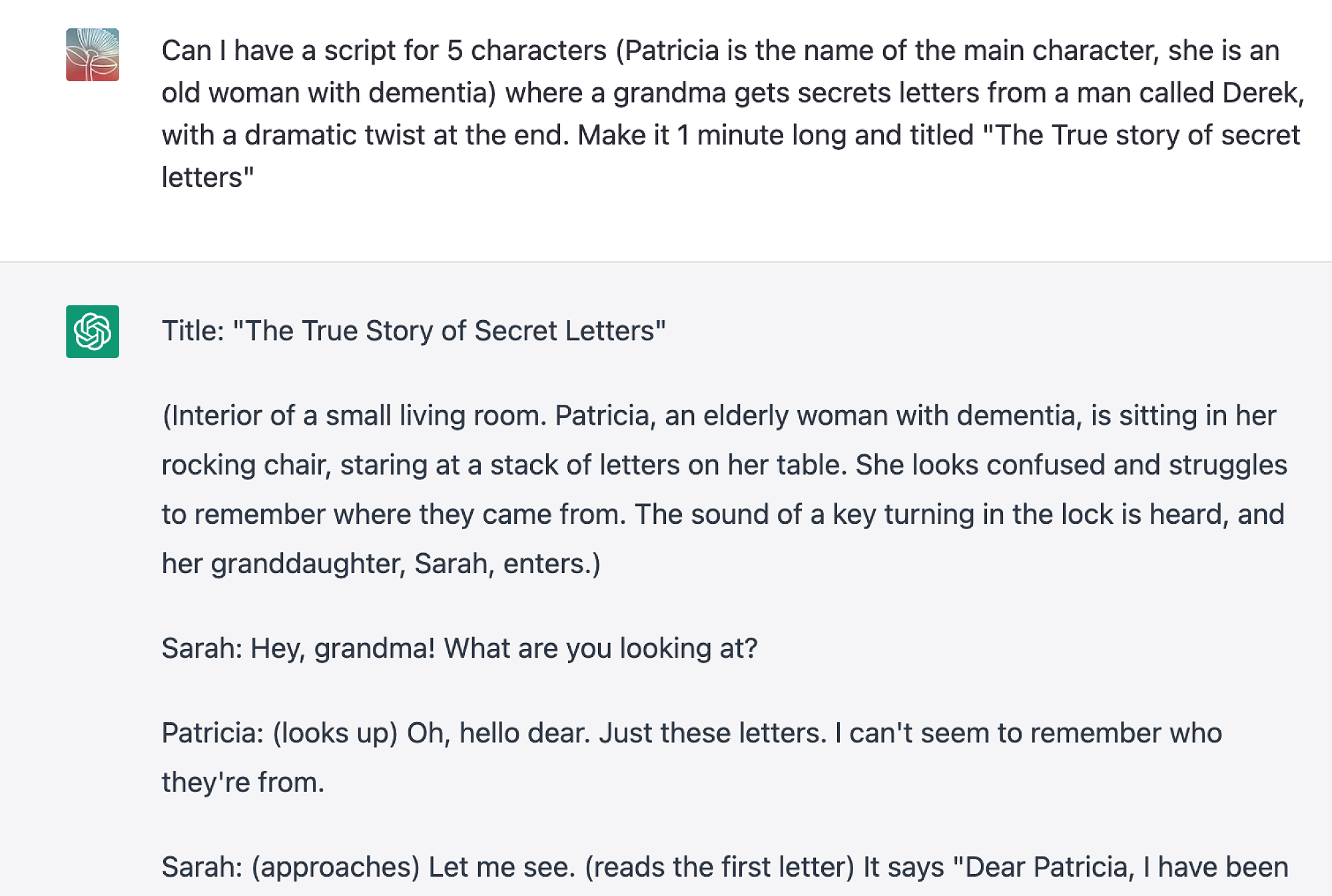1332x896 pixels.
Task: Click the trailing text "they're from."
Action: [x=242, y=782]
